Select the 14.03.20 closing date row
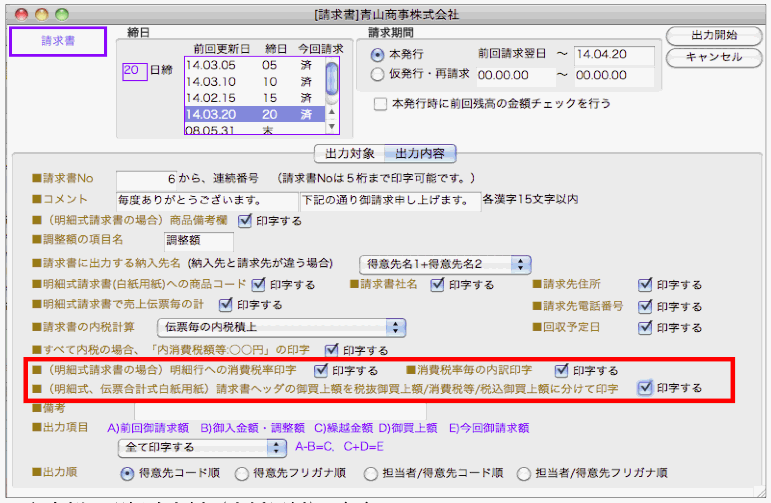The image size is (771, 503). (255, 114)
